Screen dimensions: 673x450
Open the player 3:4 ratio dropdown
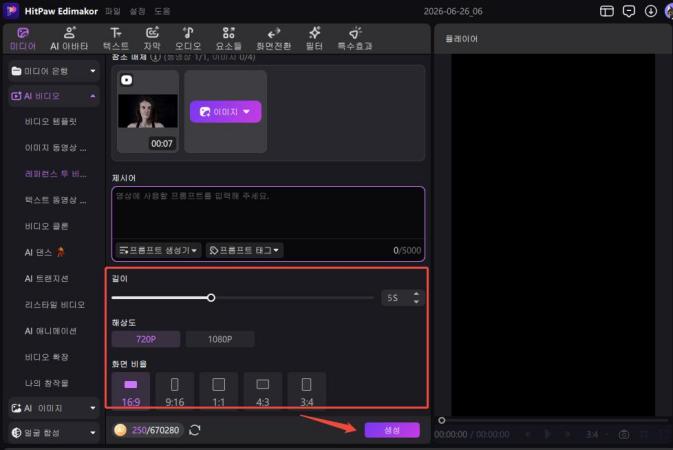[x=596, y=435]
